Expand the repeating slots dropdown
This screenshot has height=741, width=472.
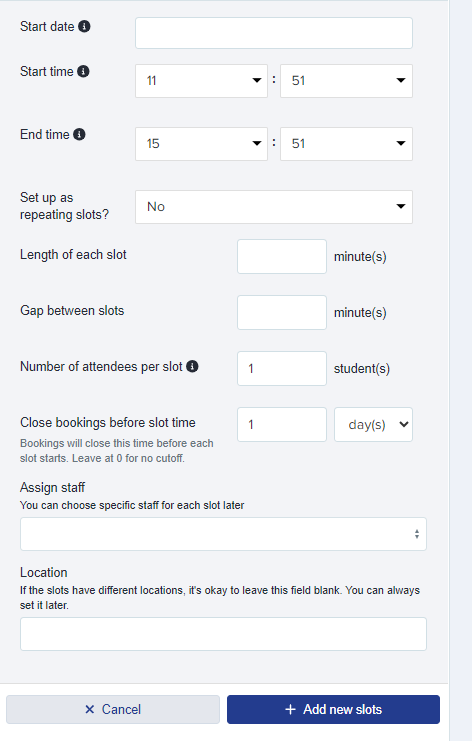coord(274,207)
